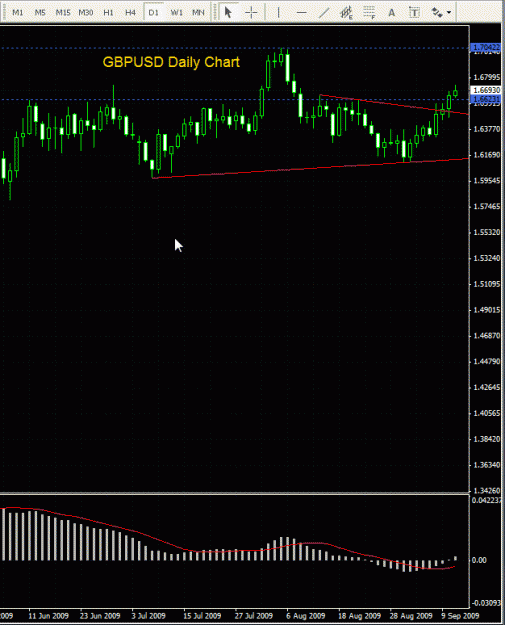Expand the arrows dropdown arrow
This screenshot has width=505, height=625.
(x=449, y=12)
